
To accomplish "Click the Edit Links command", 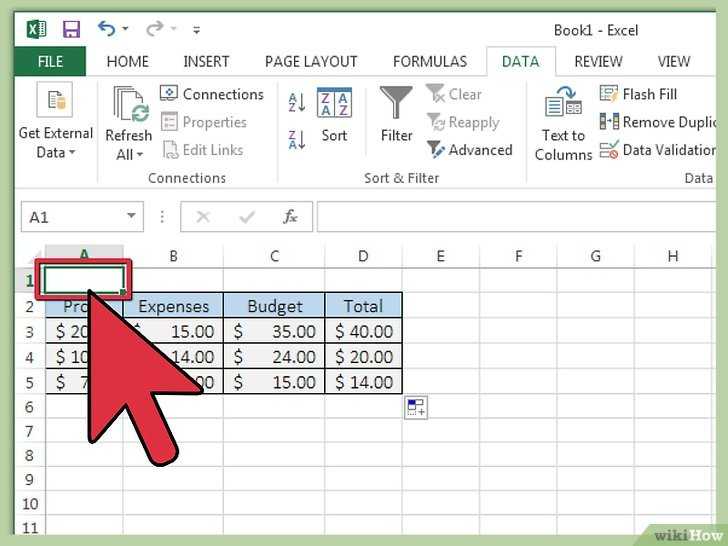I will 202,150.
